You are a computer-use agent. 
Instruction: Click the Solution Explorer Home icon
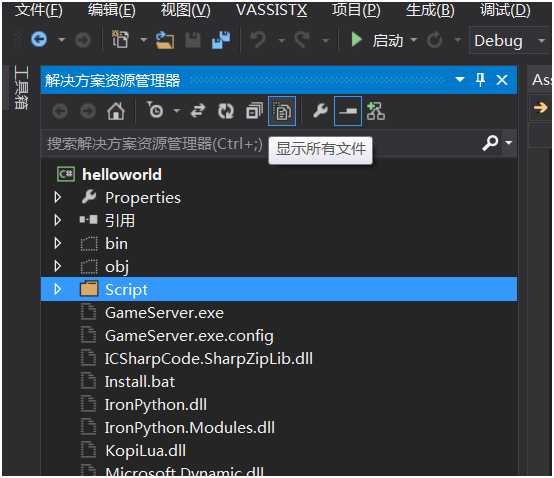click(x=116, y=111)
